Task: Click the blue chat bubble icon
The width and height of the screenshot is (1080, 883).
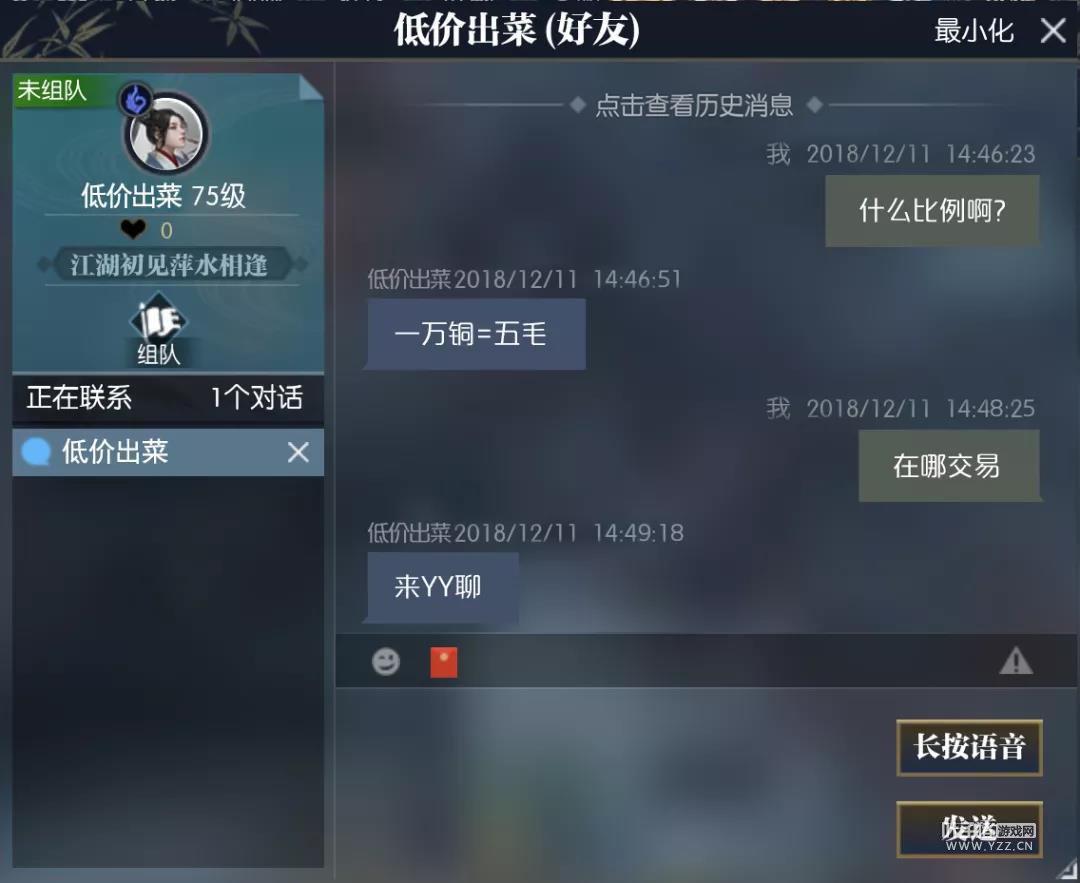Action: click(x=36, y=453)
